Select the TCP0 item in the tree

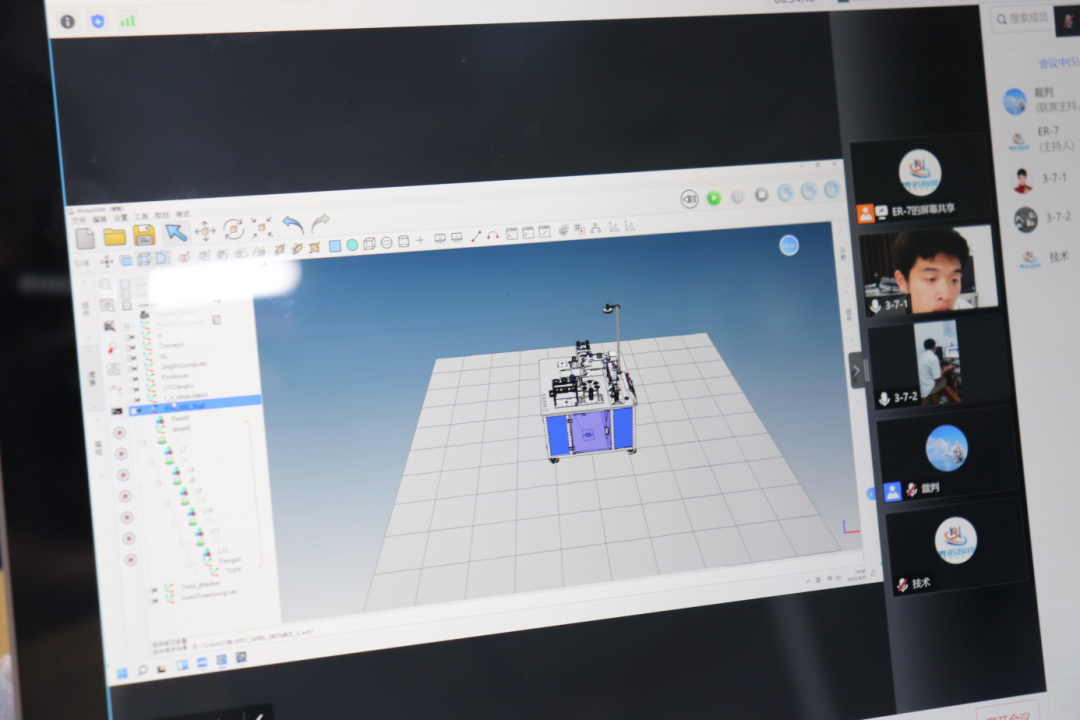pyautogui.click(x=233, y=570)
